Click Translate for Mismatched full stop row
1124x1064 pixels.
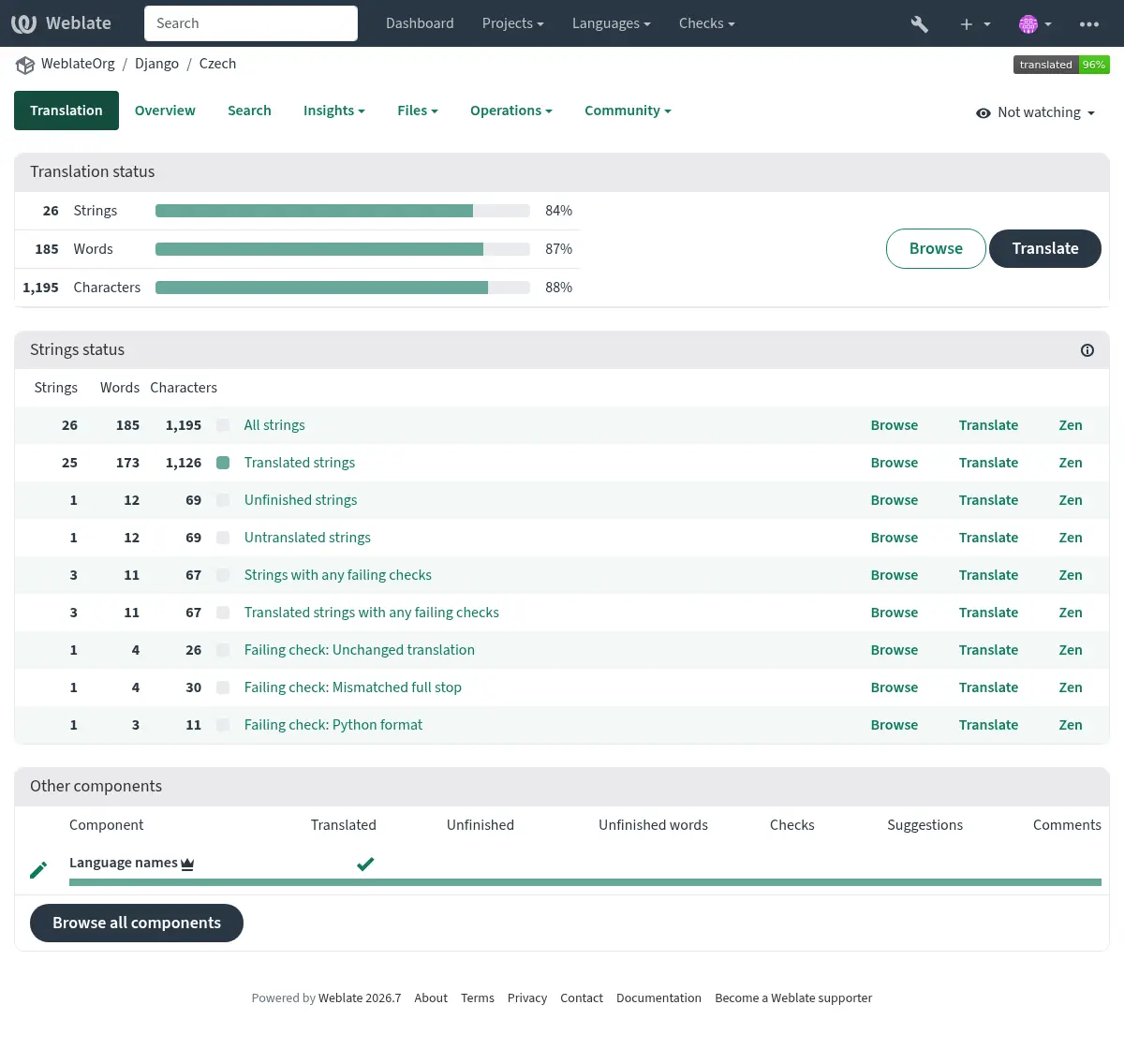(988, 687)
